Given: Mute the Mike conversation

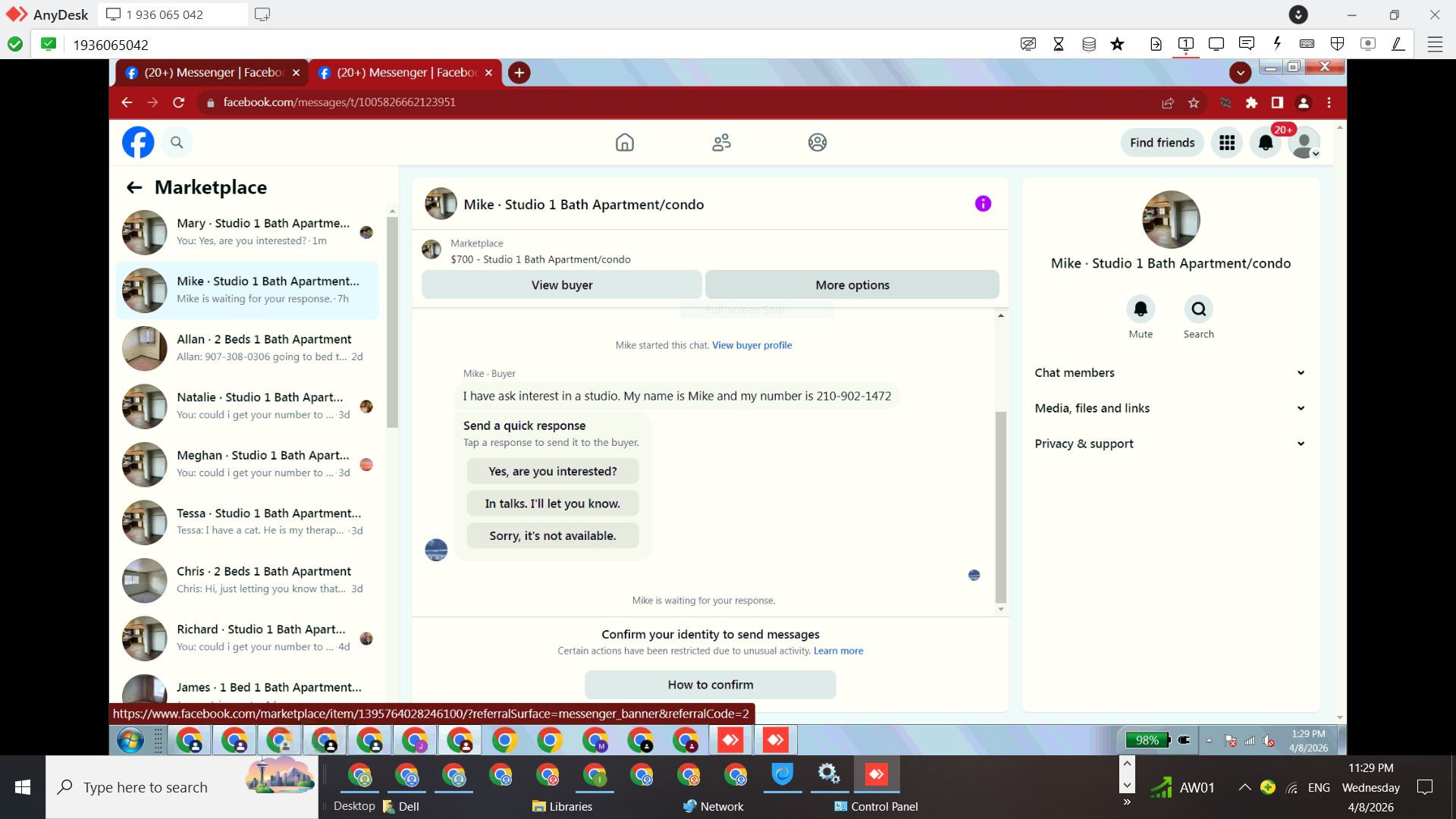Looking at the screenshot, I should click(x=1140, y=309).
